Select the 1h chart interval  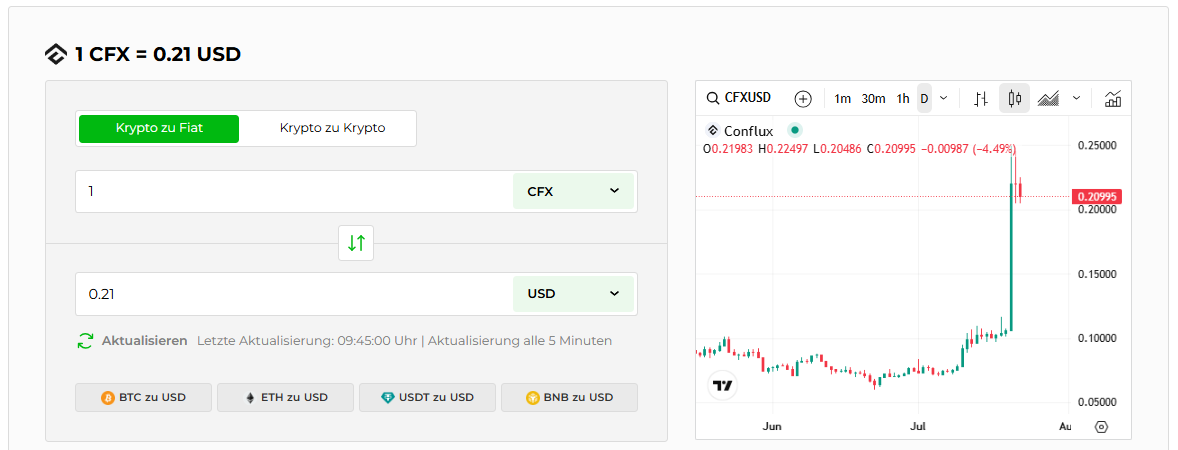tap(903, 98)
